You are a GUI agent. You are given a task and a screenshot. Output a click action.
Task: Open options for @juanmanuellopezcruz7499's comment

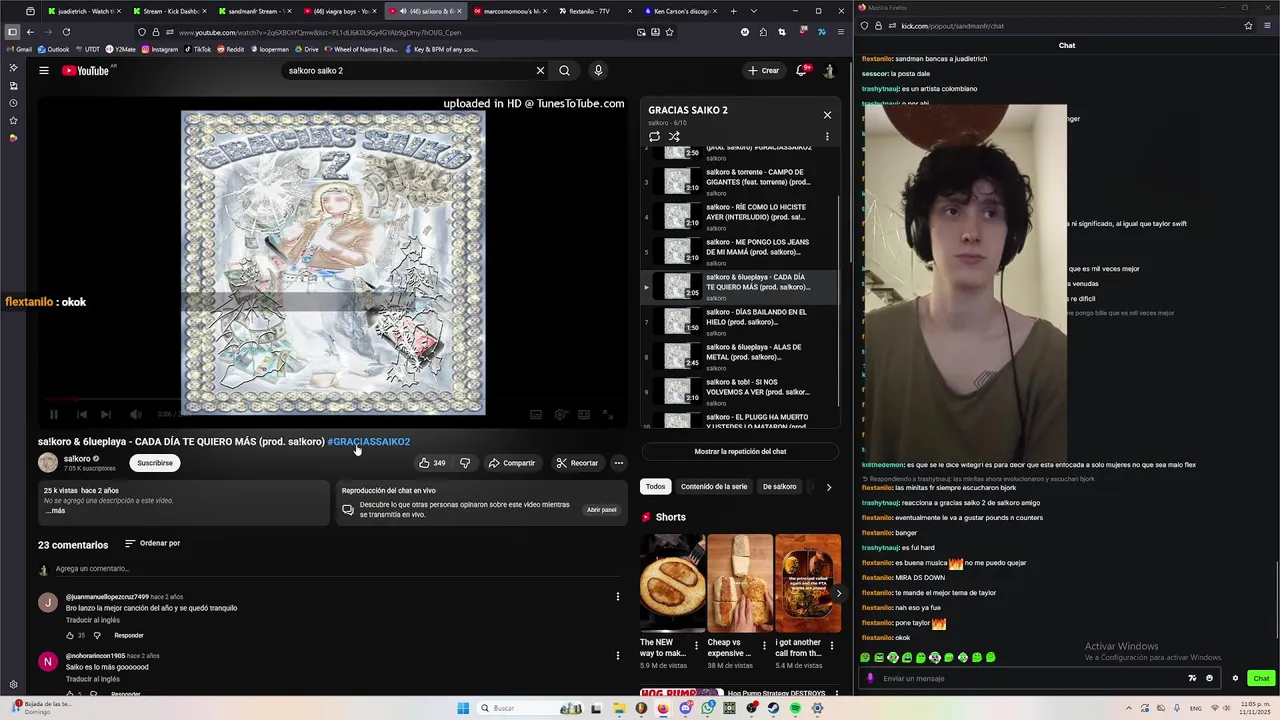[617, 597]
